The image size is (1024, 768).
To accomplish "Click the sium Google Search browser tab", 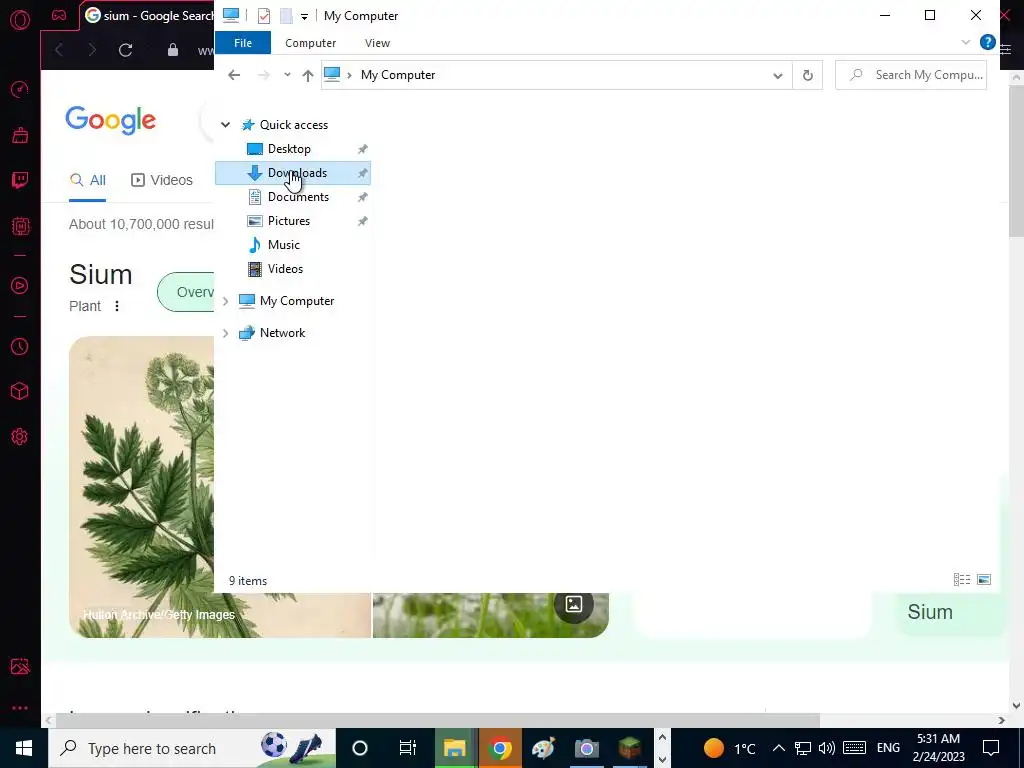I will (149, 16).
